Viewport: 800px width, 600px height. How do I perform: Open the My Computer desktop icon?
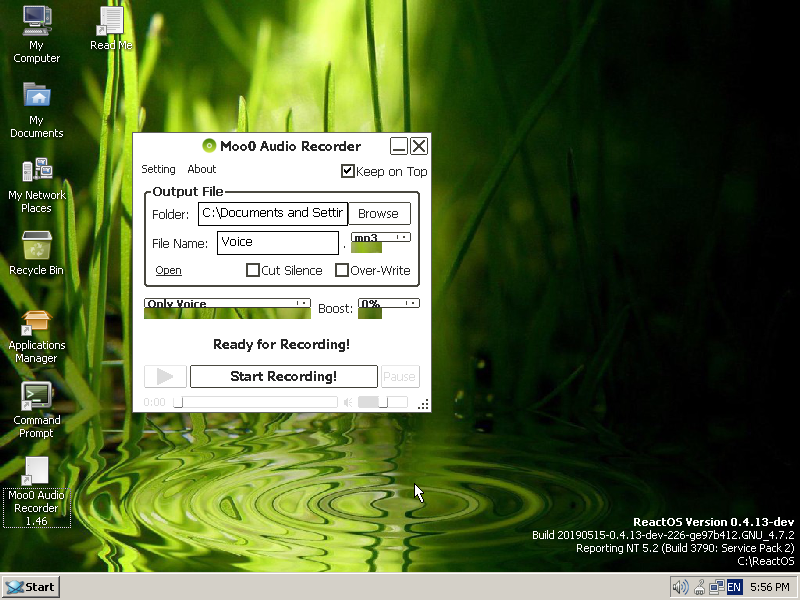click(x=36, y=20)
